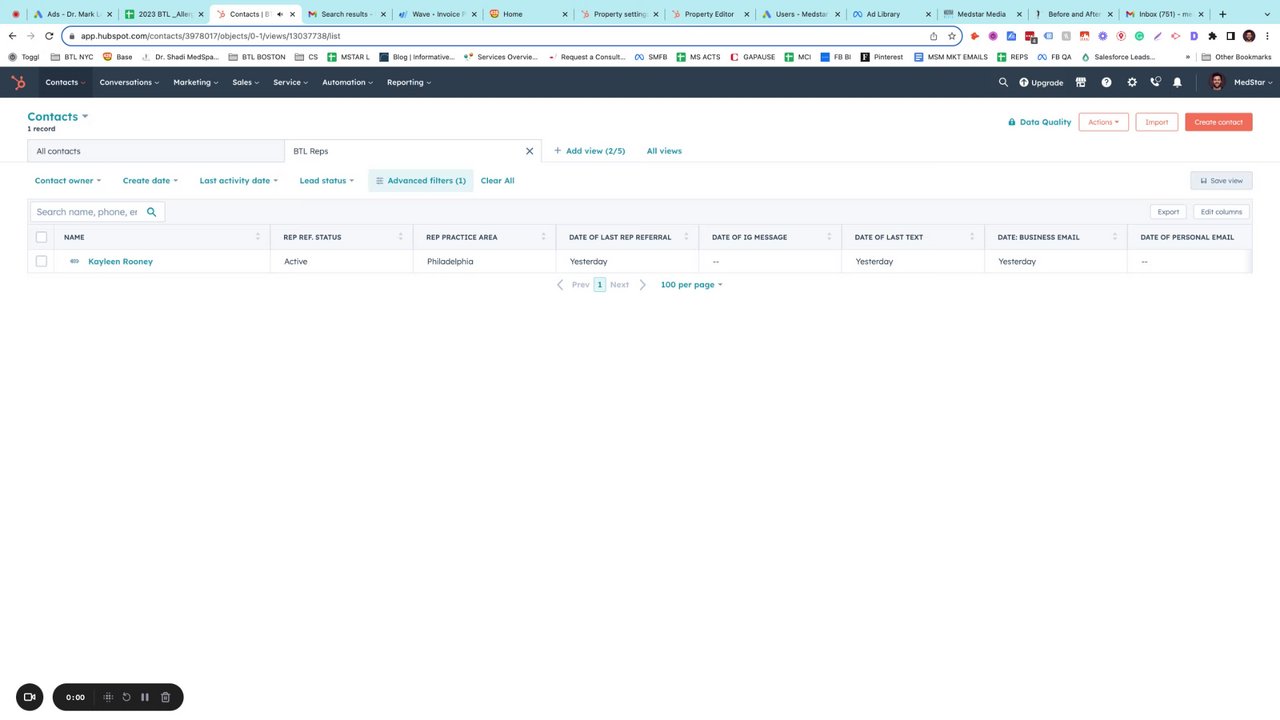The width and height of the screenshot is (1280, 720).
Task: Open the HubSpot Marketplace icon
Action: click(x=1083, y=82)
